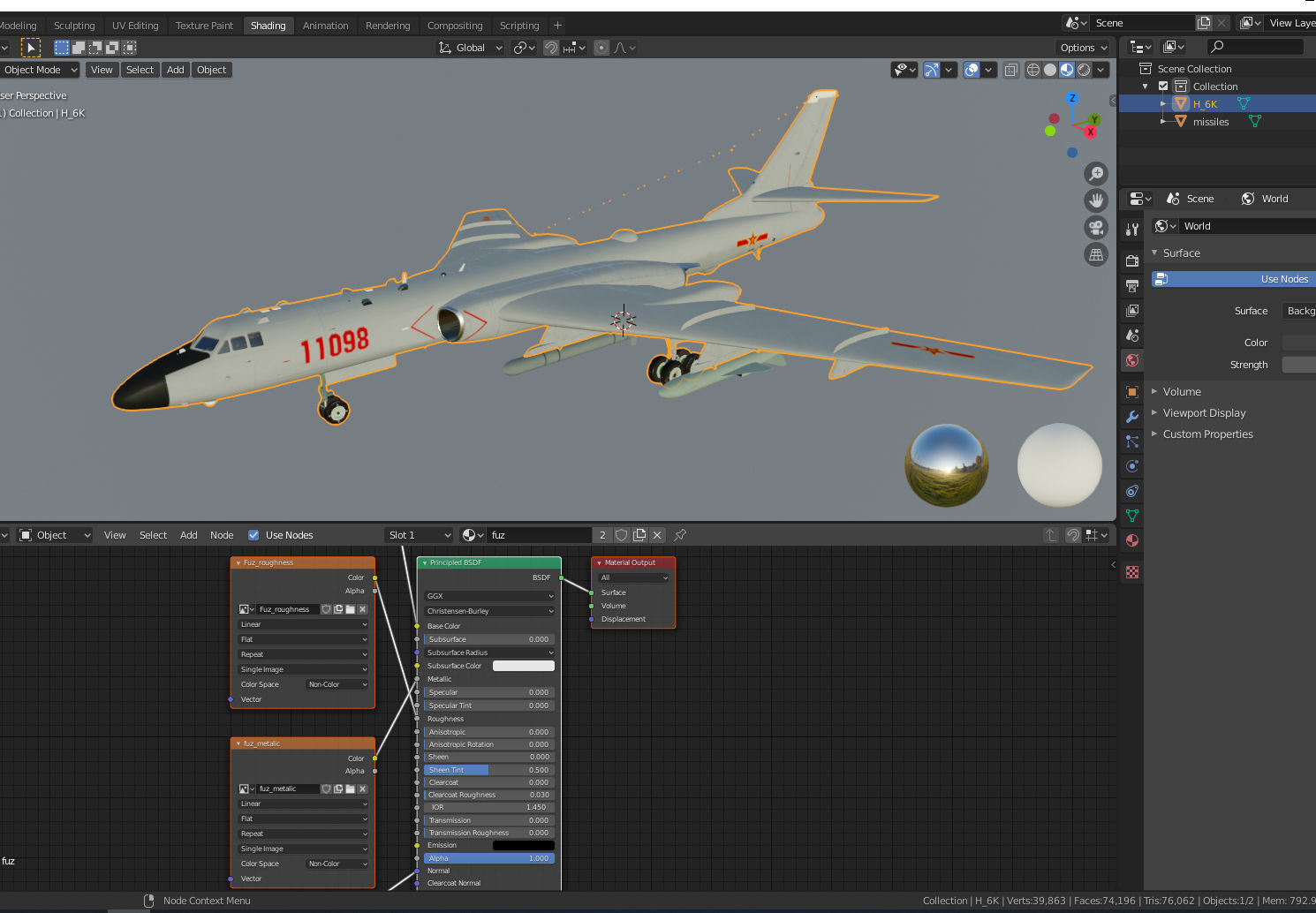The image size is (1316, 913).
Task: Open the viewport Options dropdown
Action: click(x=1083, y=48)
